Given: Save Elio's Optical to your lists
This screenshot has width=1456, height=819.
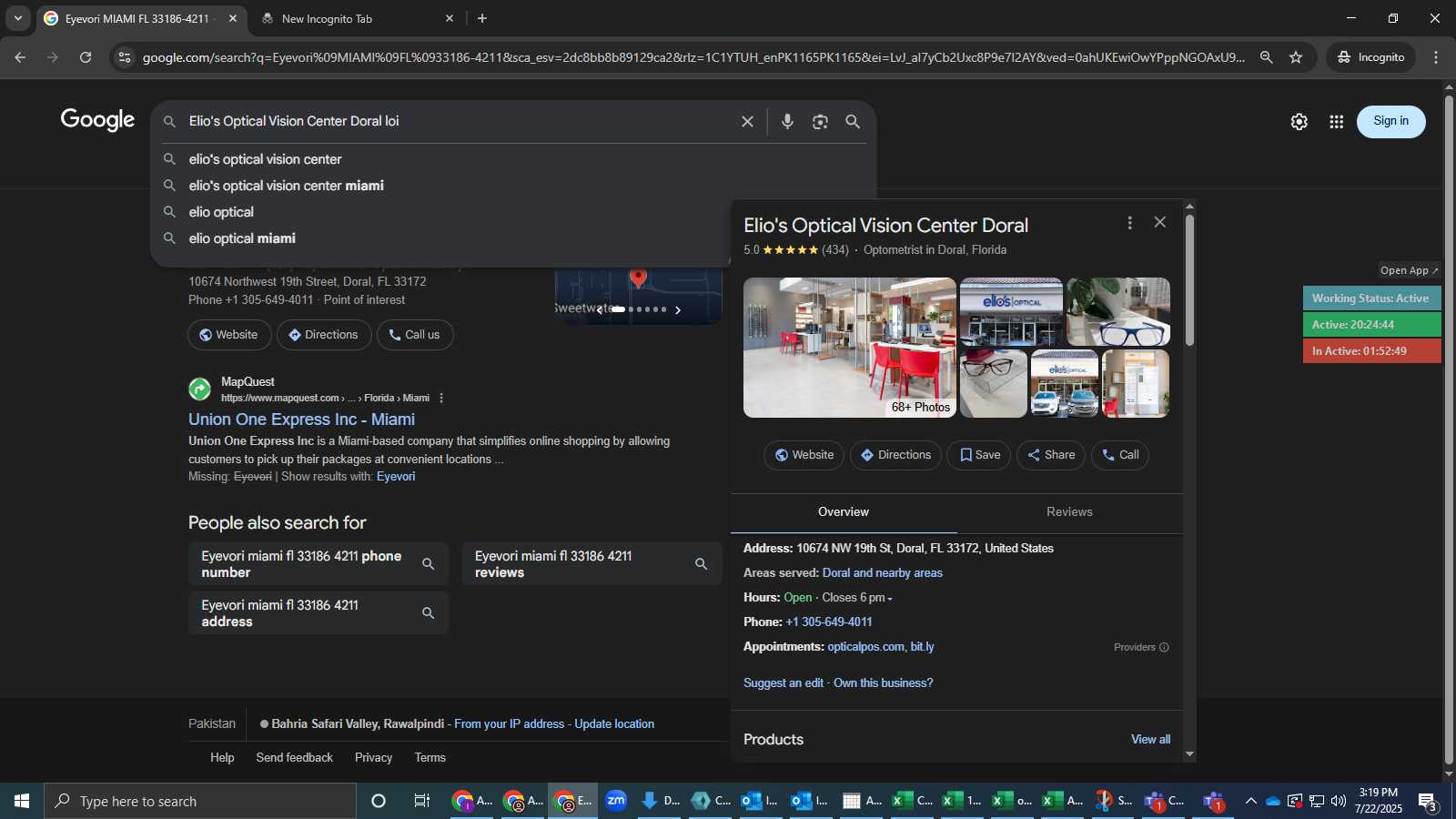Looking at the screenshot, I should pyautogui.click(x=979, y=455).
